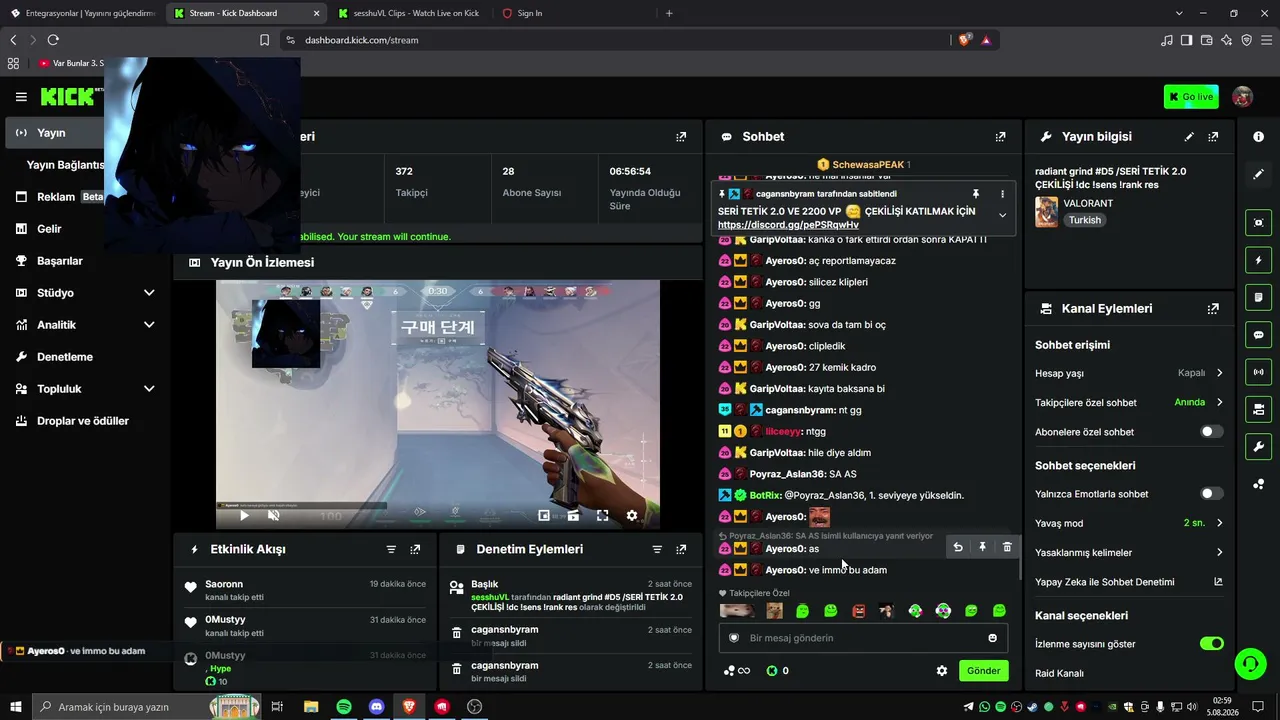1280x720 pixels.
Task: Delete the Ayeros0 'as' message
Action: [x=1007, y=547]
